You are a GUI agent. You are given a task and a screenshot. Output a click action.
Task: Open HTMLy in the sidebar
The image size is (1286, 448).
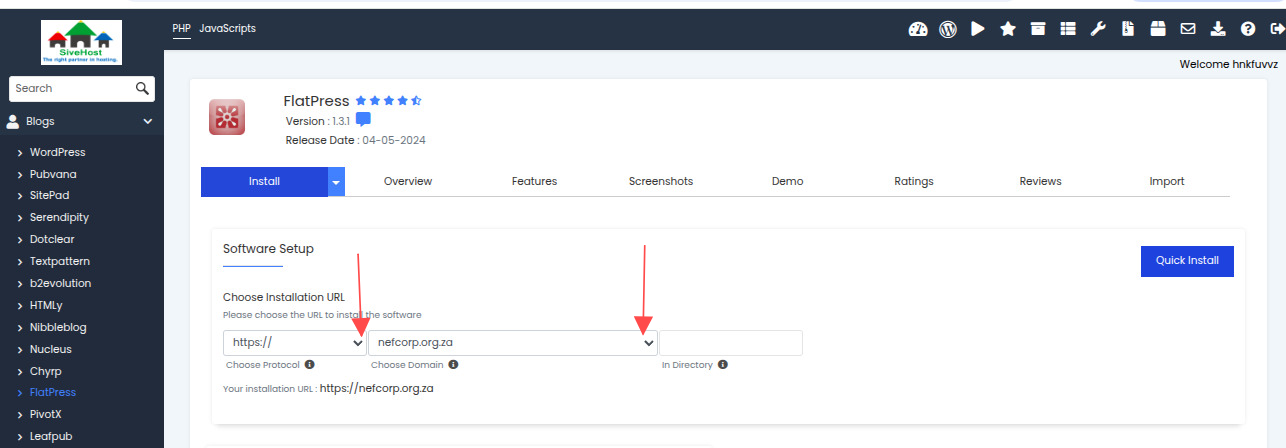(46, 305)
